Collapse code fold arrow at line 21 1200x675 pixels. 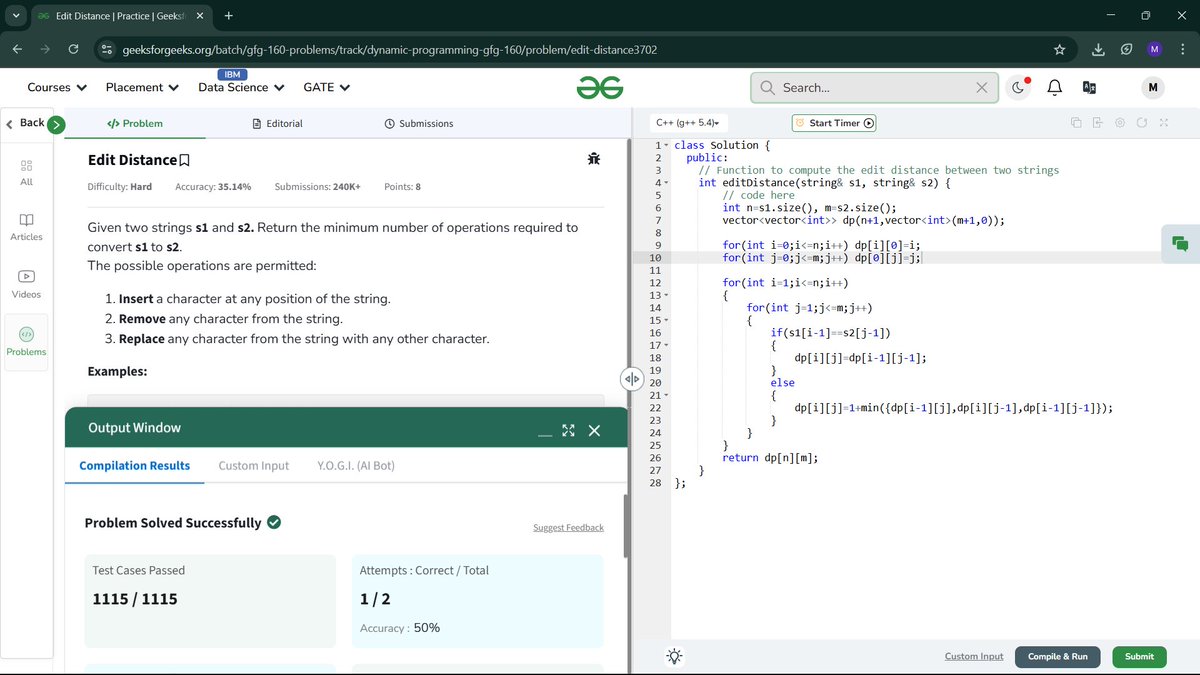(666, 395)
